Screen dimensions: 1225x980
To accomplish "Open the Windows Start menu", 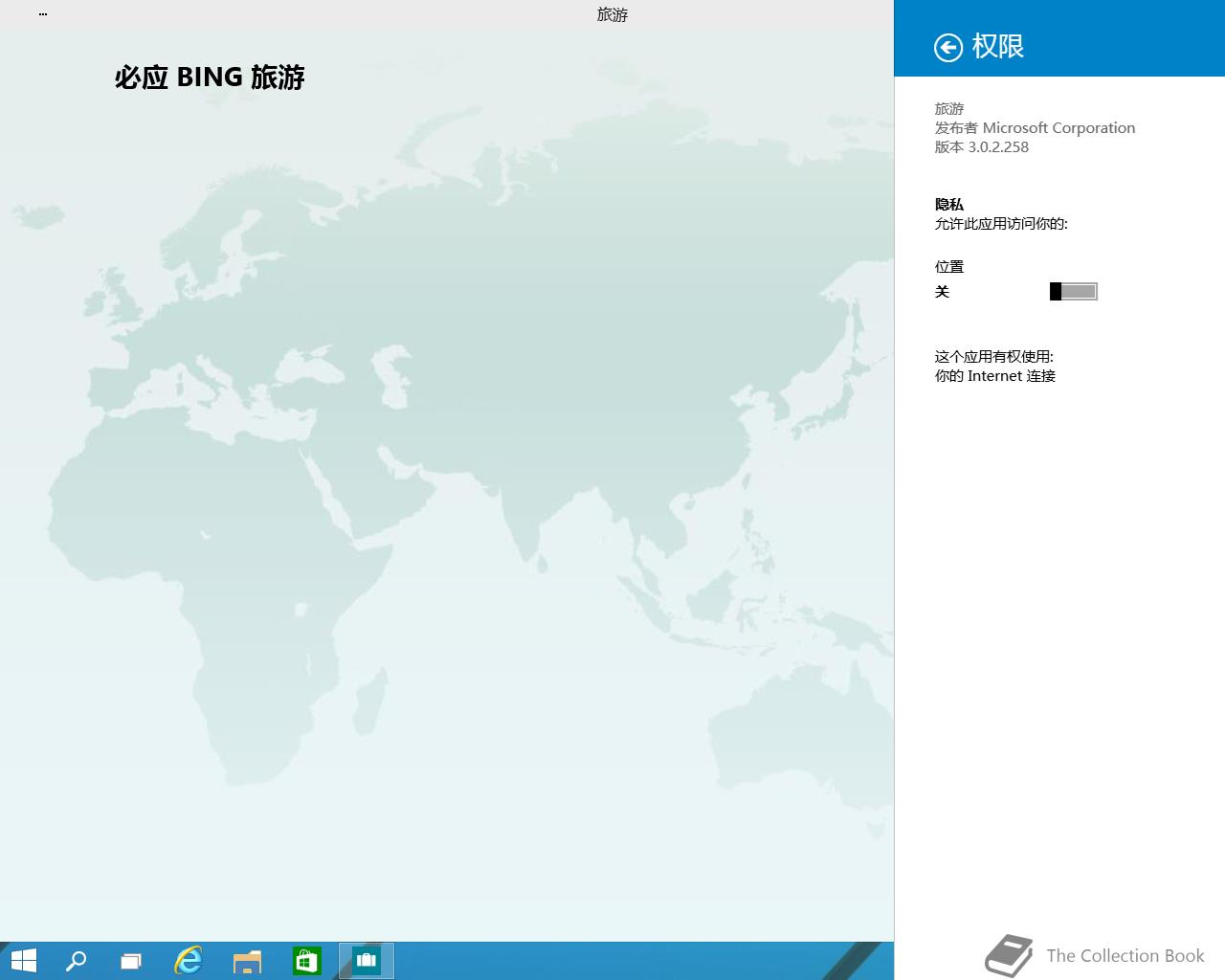I will [23, 961].
